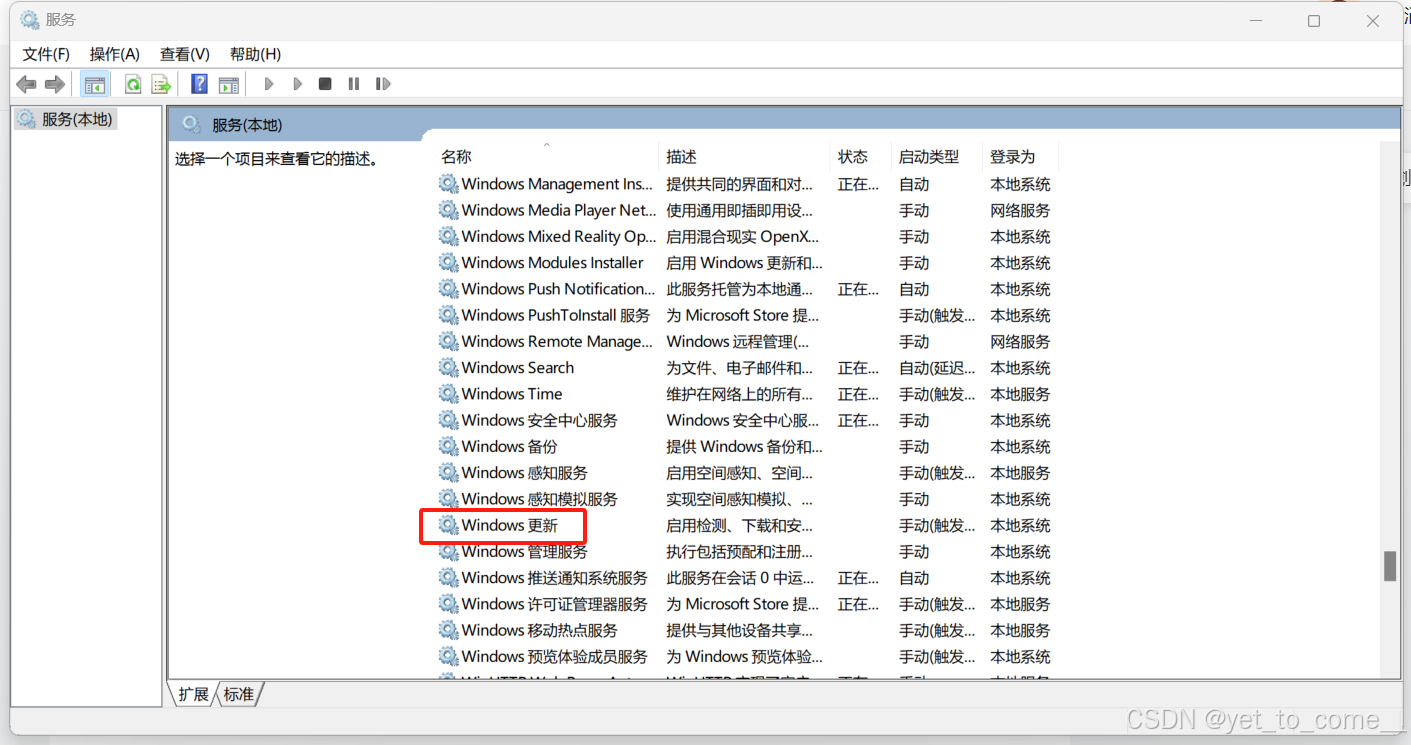
Task: Open the 帮助(H) menu
Action: pyautogui.click(x=255, y=54)
